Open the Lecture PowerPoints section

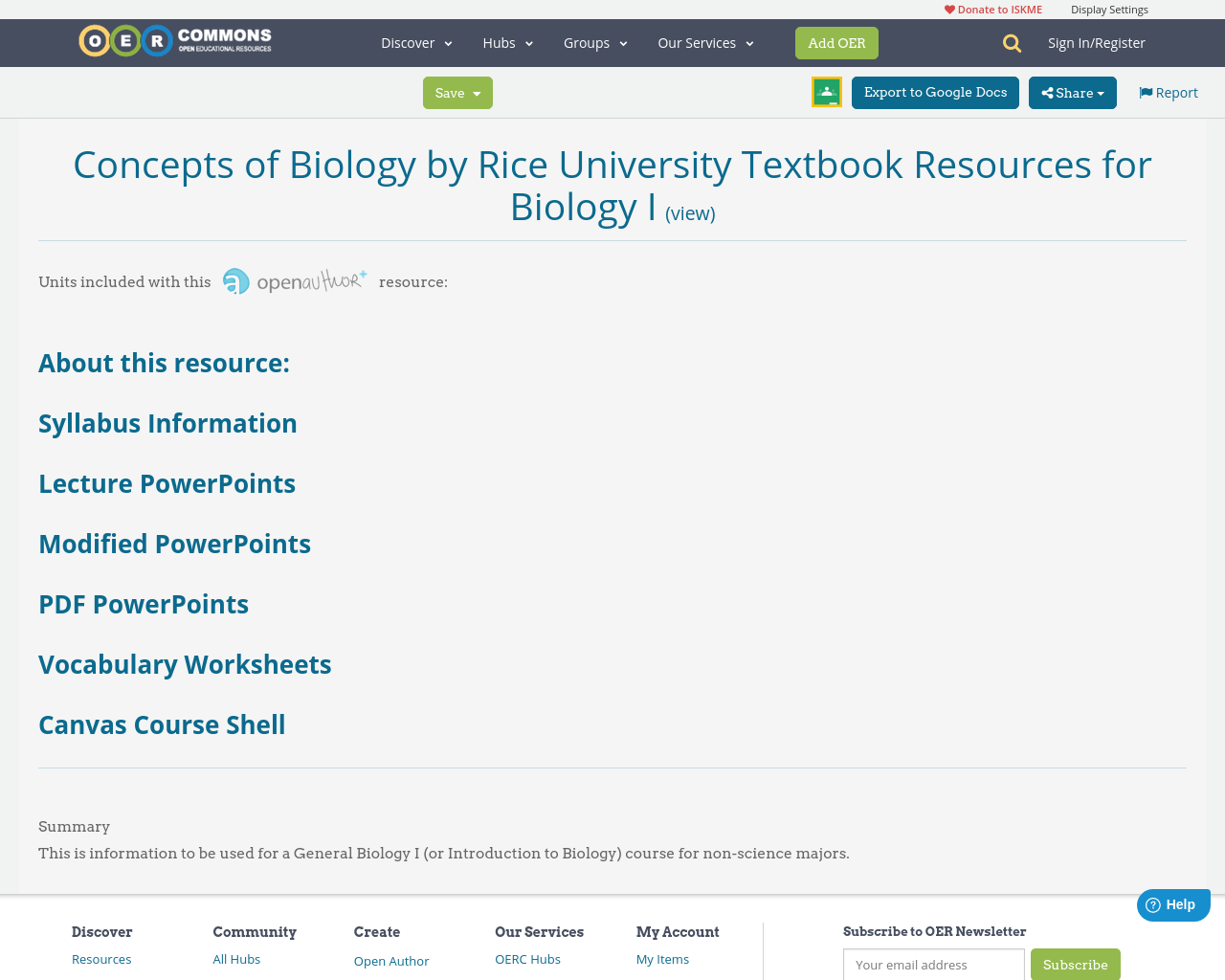pos(167,484)
